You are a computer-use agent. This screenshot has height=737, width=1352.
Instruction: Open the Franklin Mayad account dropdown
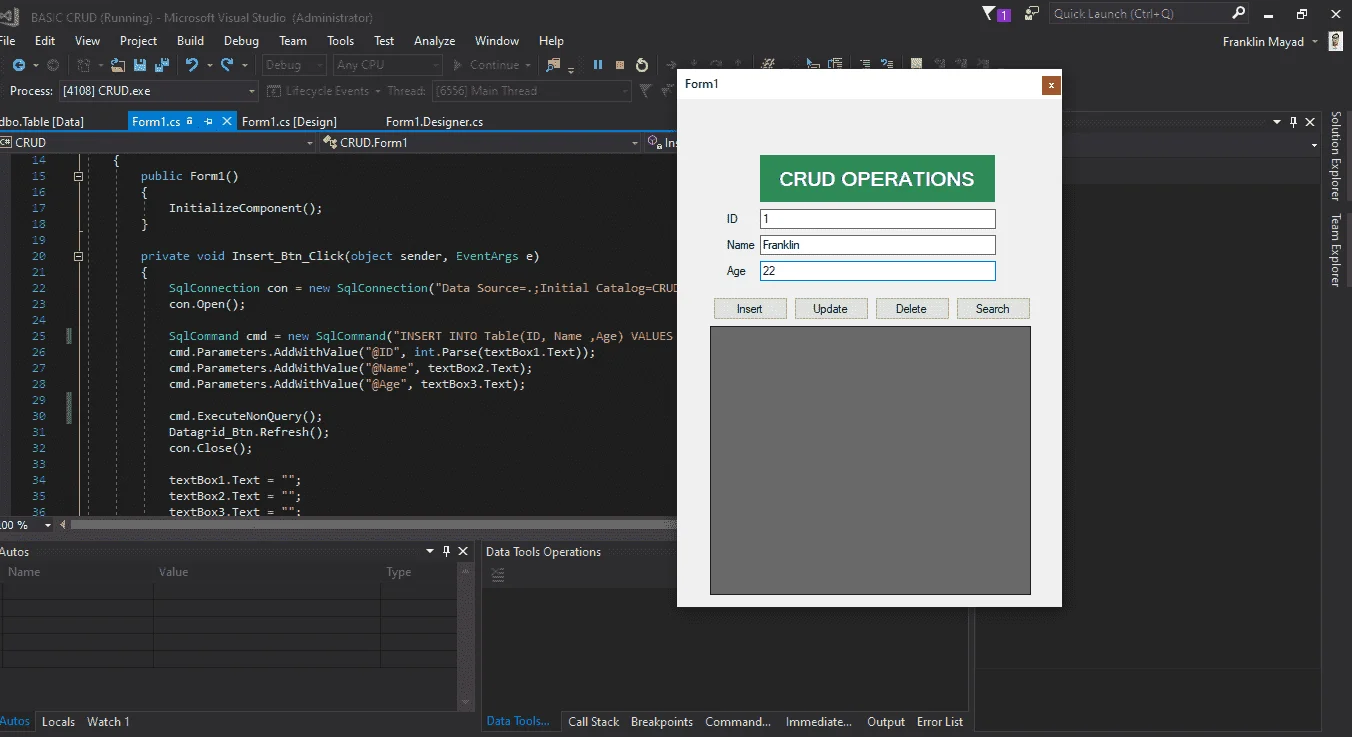[1314, 42]
